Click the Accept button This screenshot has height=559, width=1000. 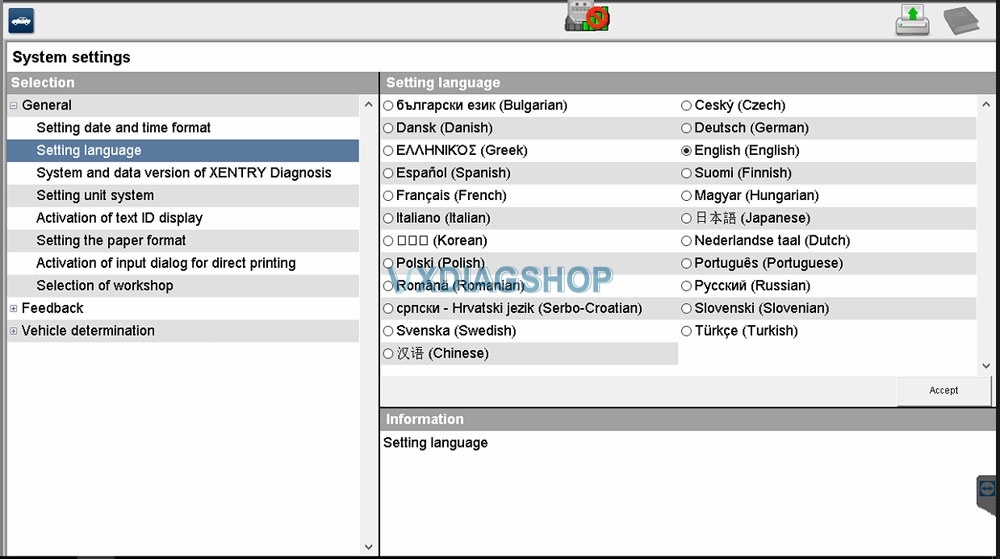tap(944, 391)
